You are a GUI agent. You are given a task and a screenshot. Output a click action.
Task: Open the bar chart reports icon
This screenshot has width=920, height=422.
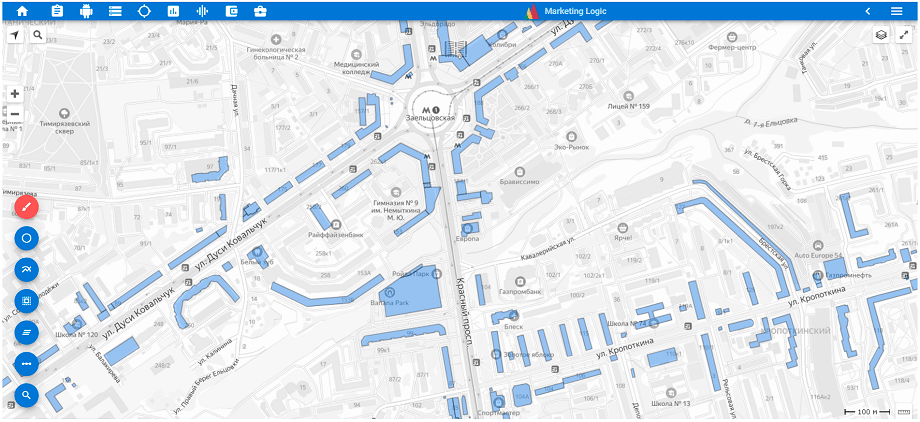[x=173, y=11]
